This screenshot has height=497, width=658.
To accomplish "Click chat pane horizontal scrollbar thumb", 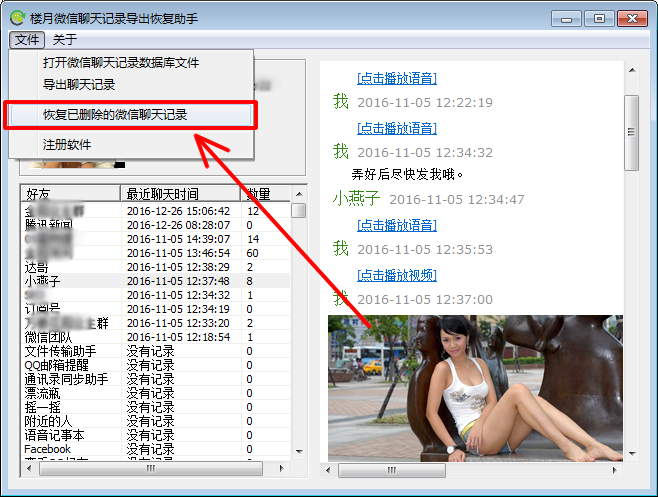I will (x=392, y=470).
